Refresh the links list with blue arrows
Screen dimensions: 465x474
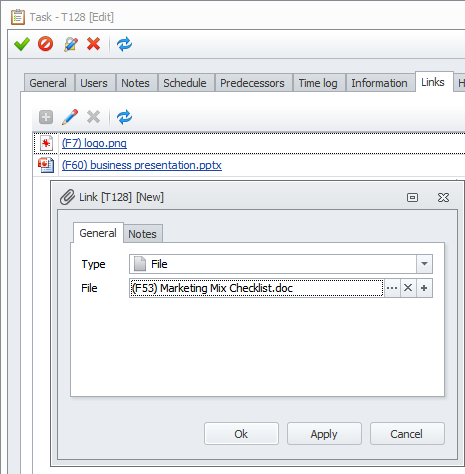coord(124,117)
